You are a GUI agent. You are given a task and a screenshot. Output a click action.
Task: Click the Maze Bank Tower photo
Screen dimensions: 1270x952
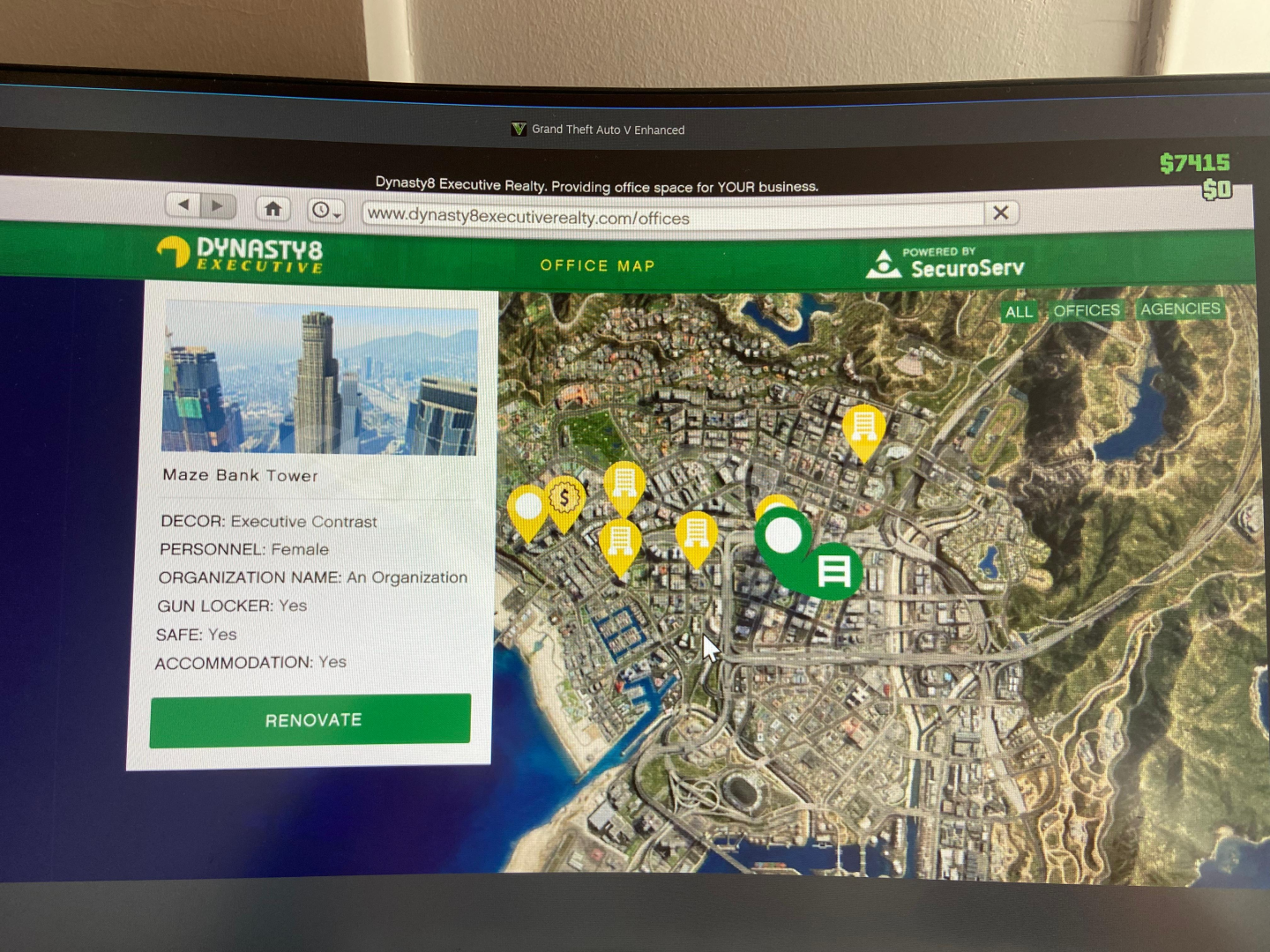point(320,378)
